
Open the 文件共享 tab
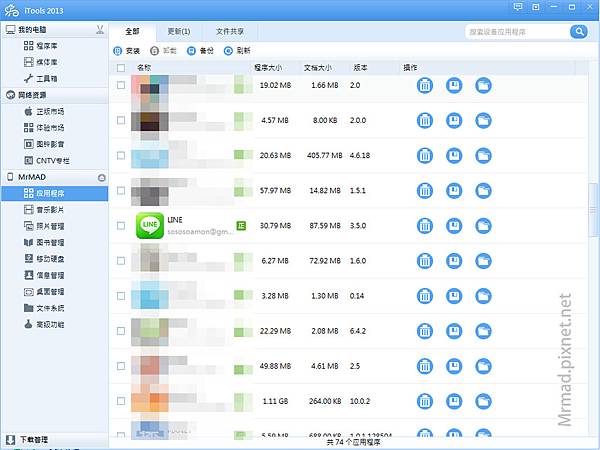(230, 31)
